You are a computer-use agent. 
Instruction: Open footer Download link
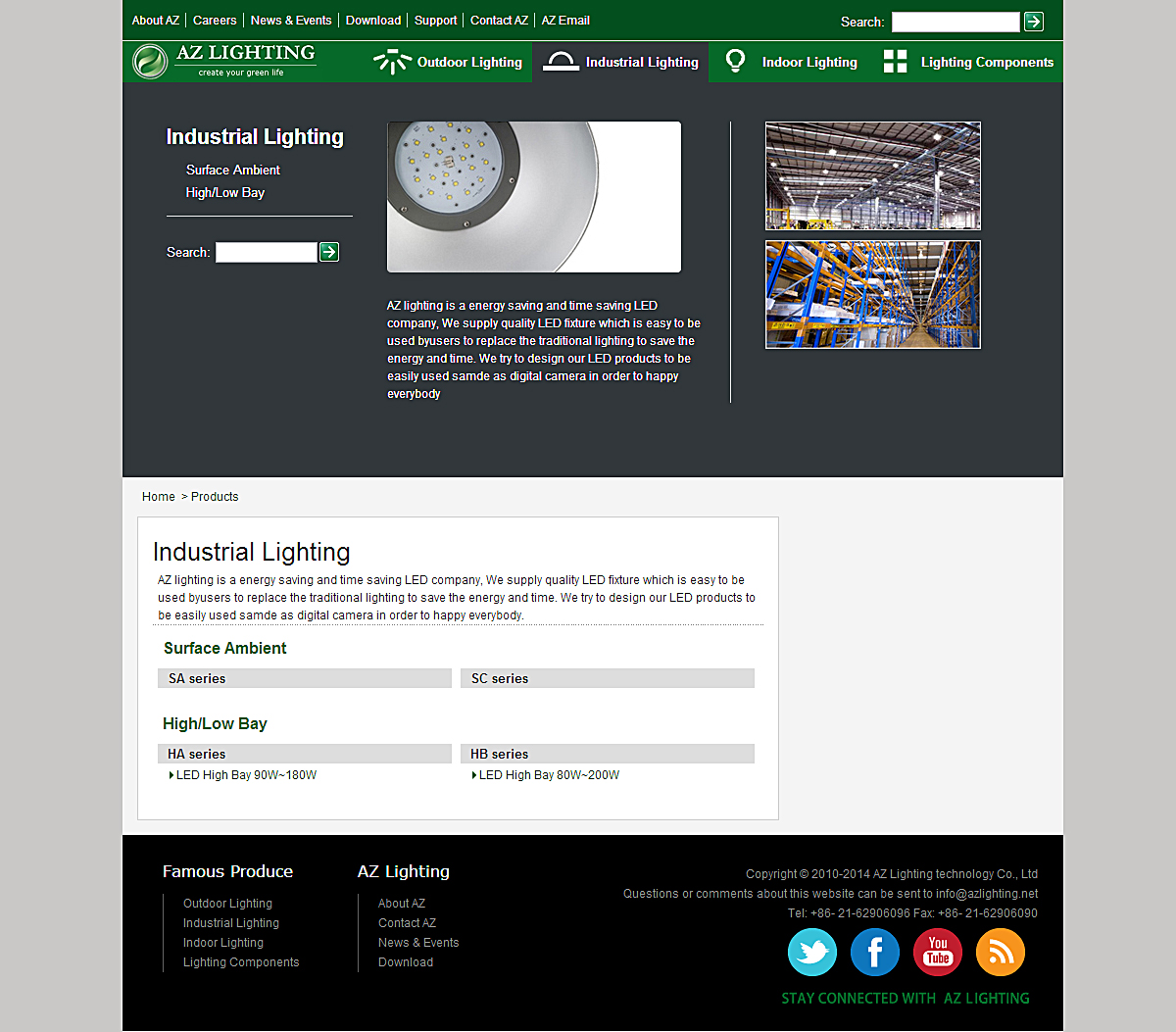406,962
